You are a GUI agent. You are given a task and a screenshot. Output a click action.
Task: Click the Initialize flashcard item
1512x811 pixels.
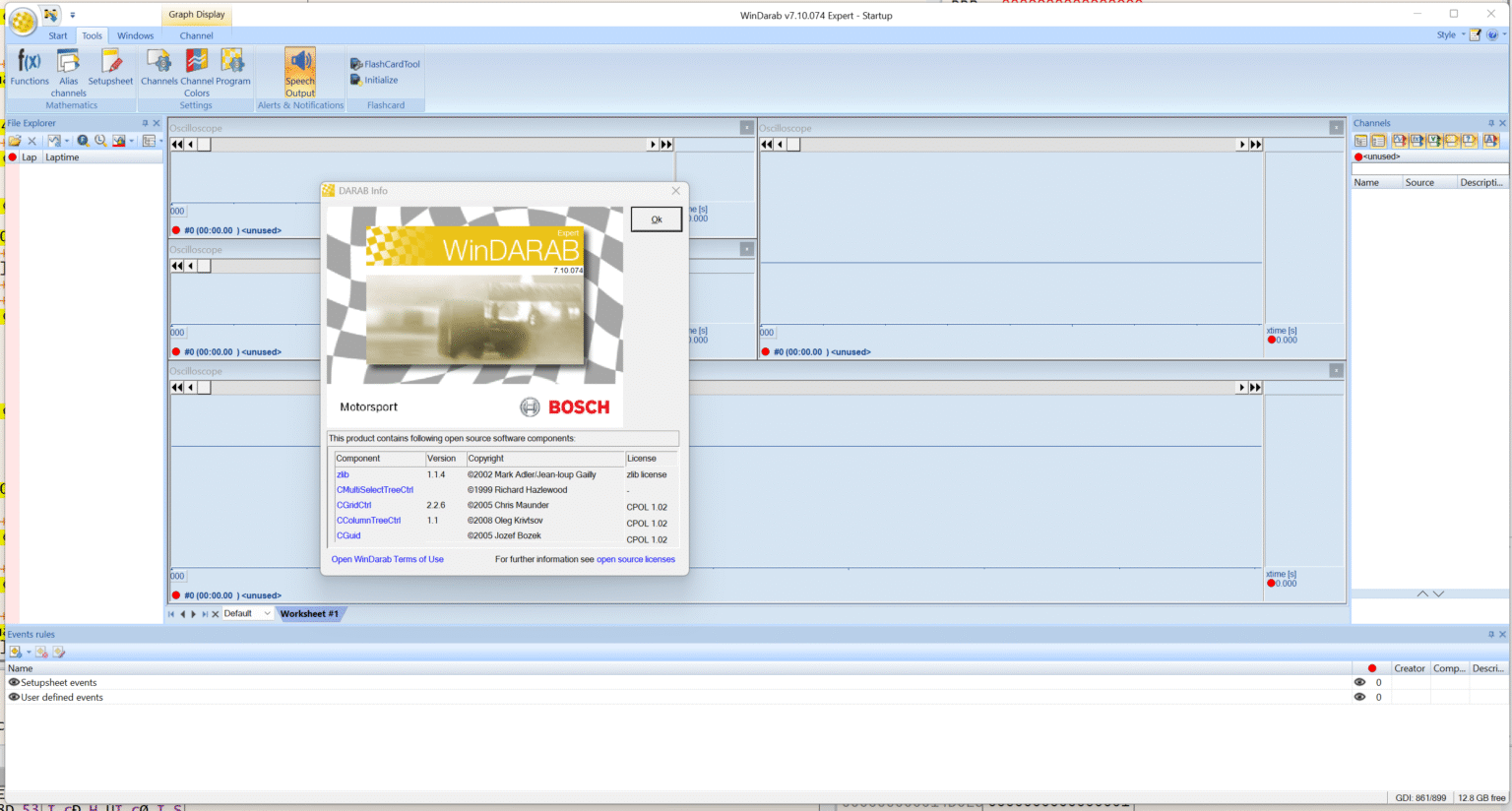tap(374, 80)
